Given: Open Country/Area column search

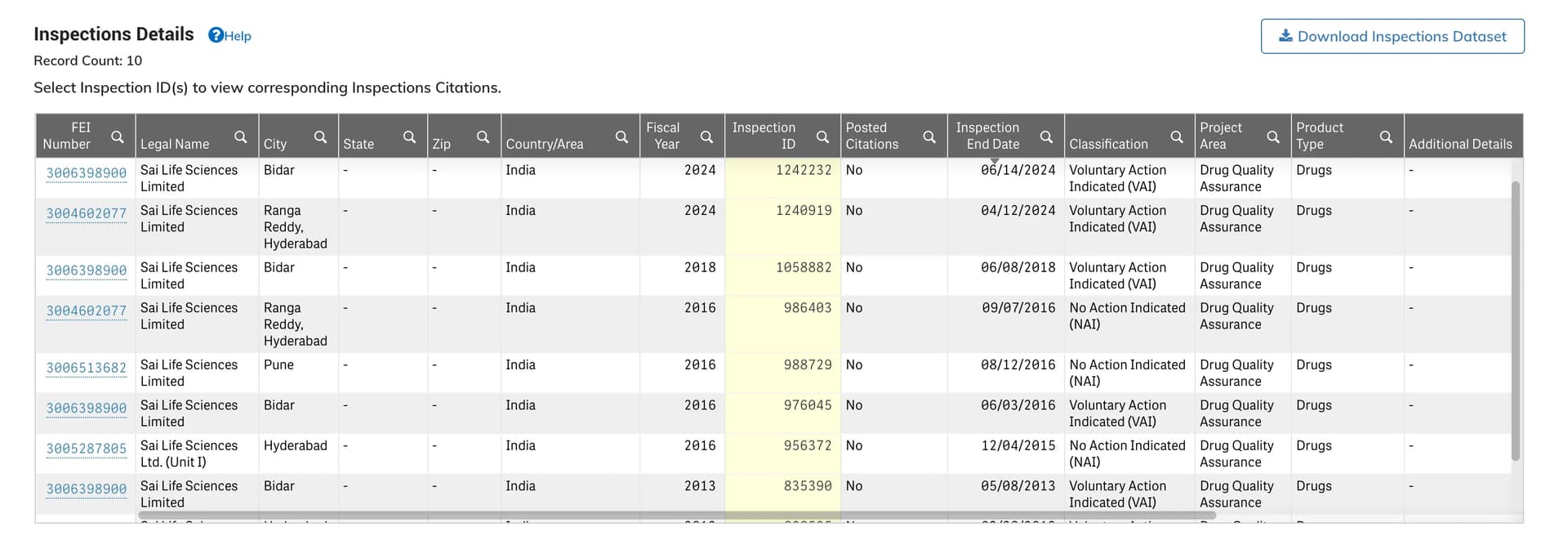Looking at the screenshot, I should [622, 137].
